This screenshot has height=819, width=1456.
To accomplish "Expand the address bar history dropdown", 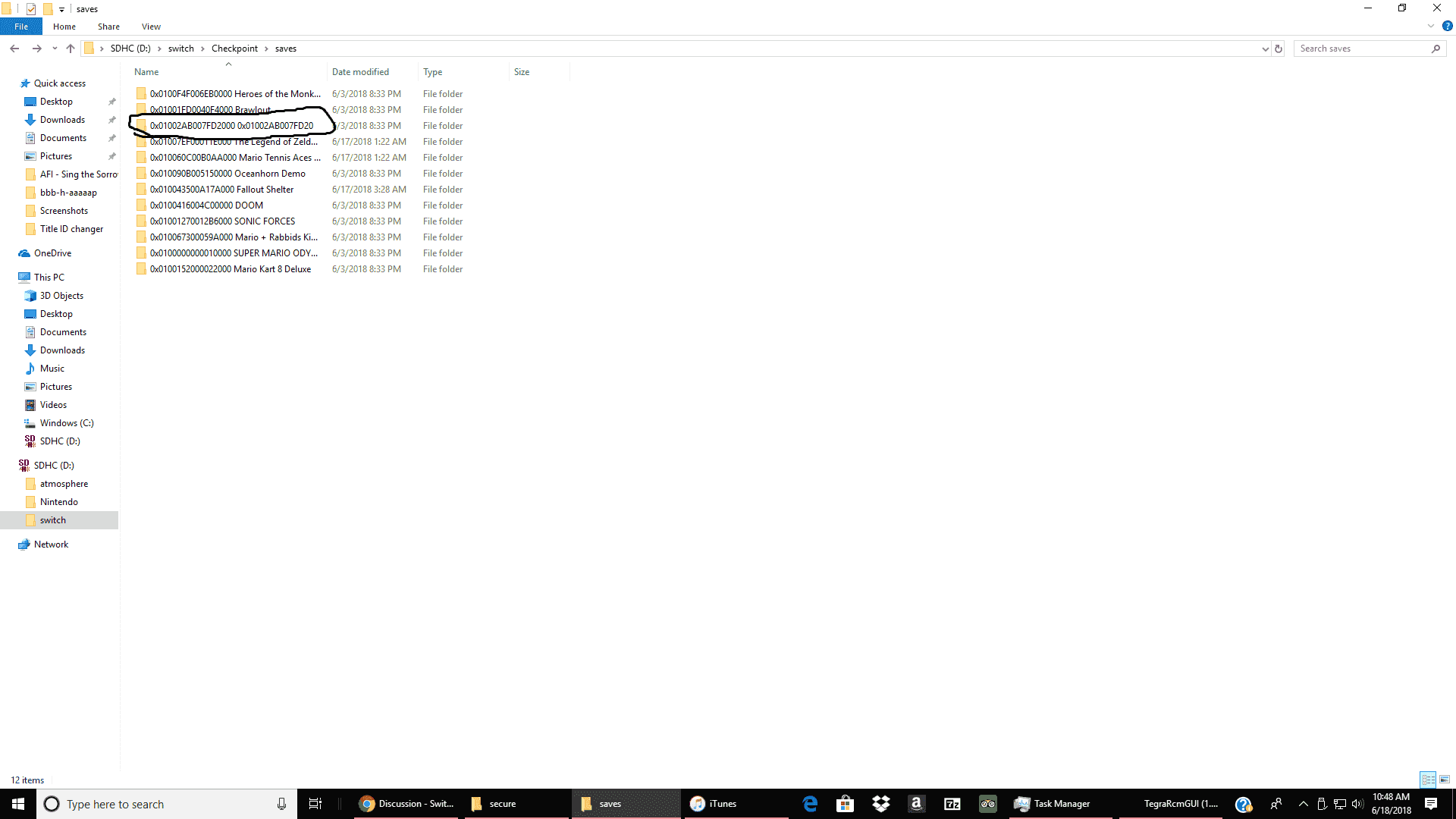I will click(1265, 49).
